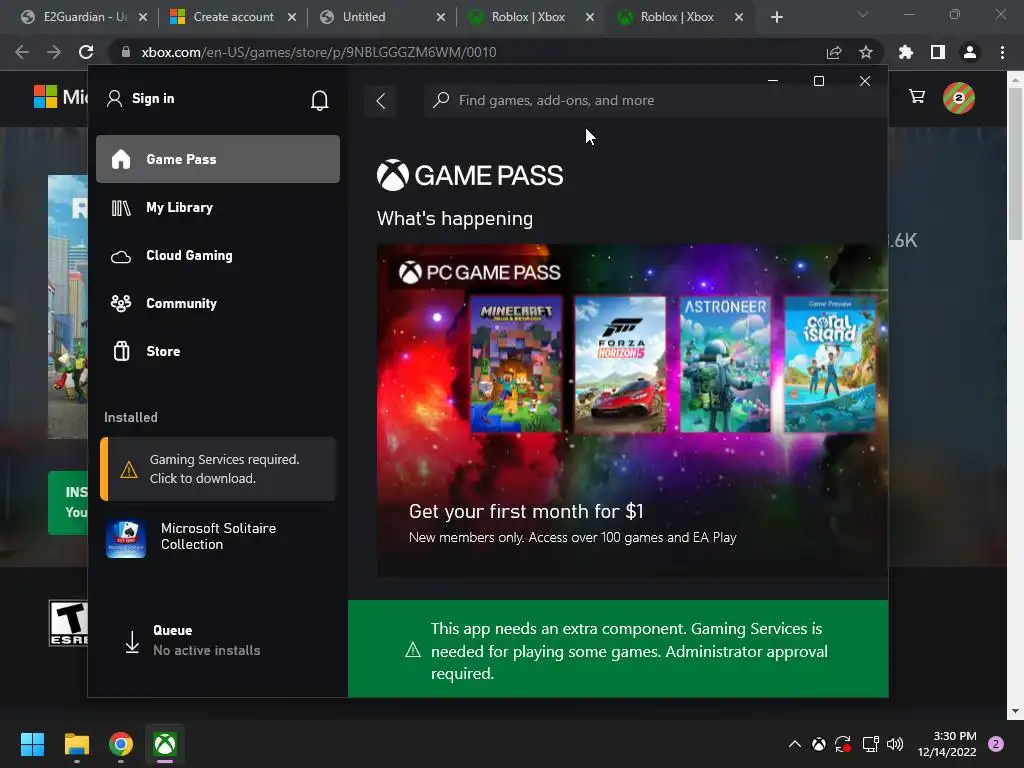Click green Gaming Services extra component banner
The image size is (1024, 768).
point(618,649)
